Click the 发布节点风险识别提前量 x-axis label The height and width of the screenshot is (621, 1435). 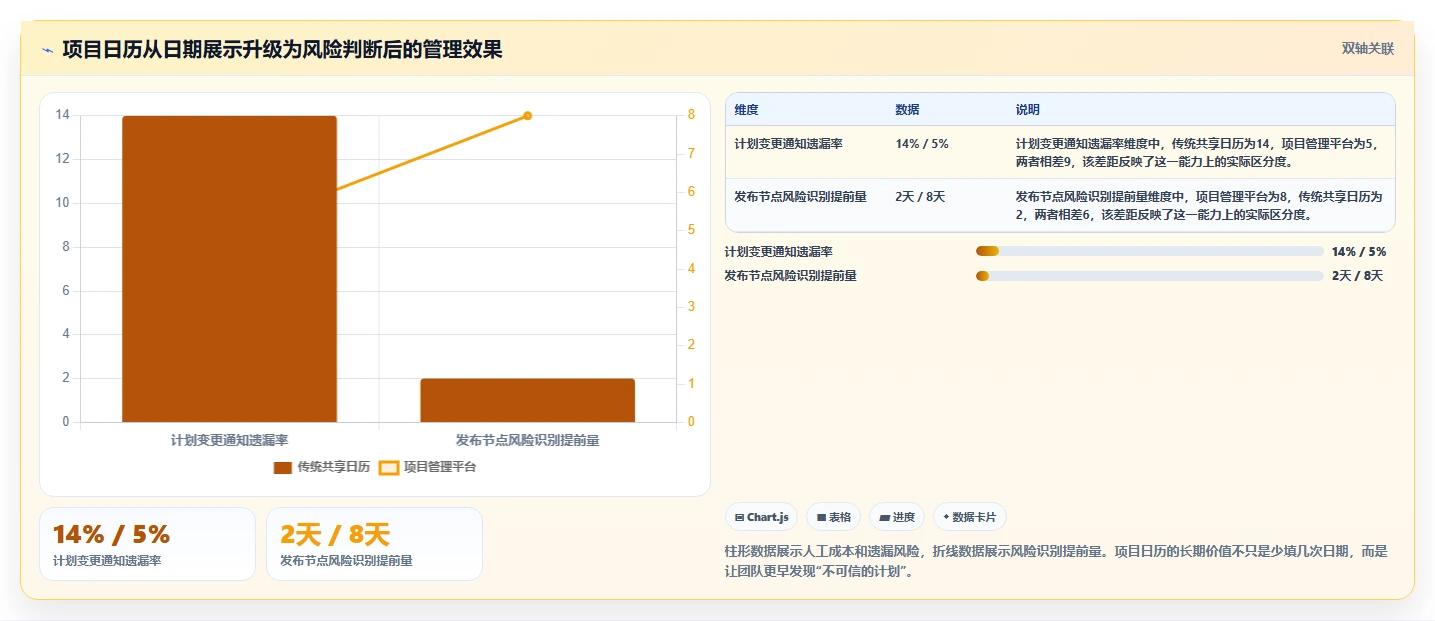(x=527, y=440)
